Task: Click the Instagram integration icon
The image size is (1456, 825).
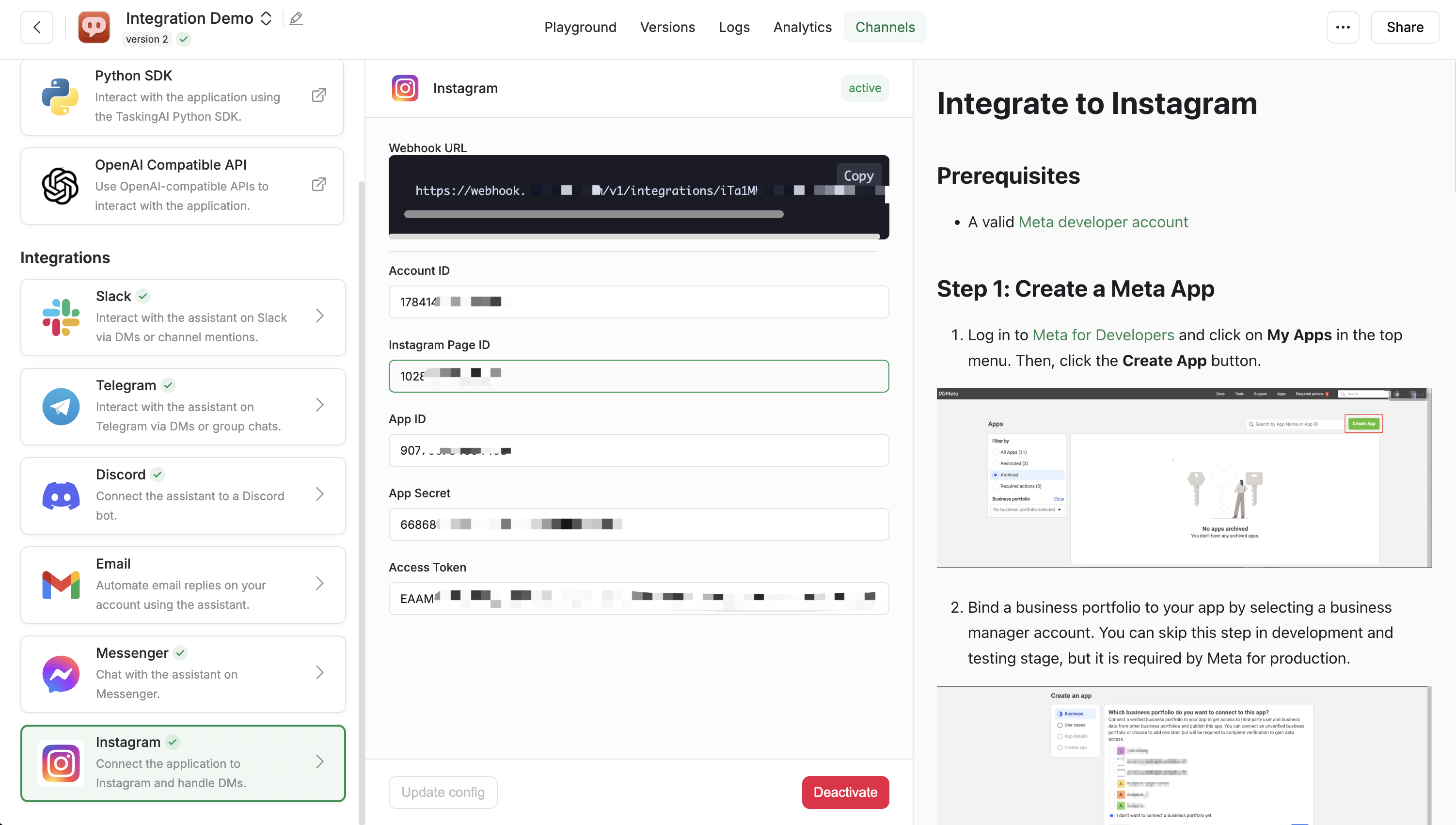Action: [60, 762]
